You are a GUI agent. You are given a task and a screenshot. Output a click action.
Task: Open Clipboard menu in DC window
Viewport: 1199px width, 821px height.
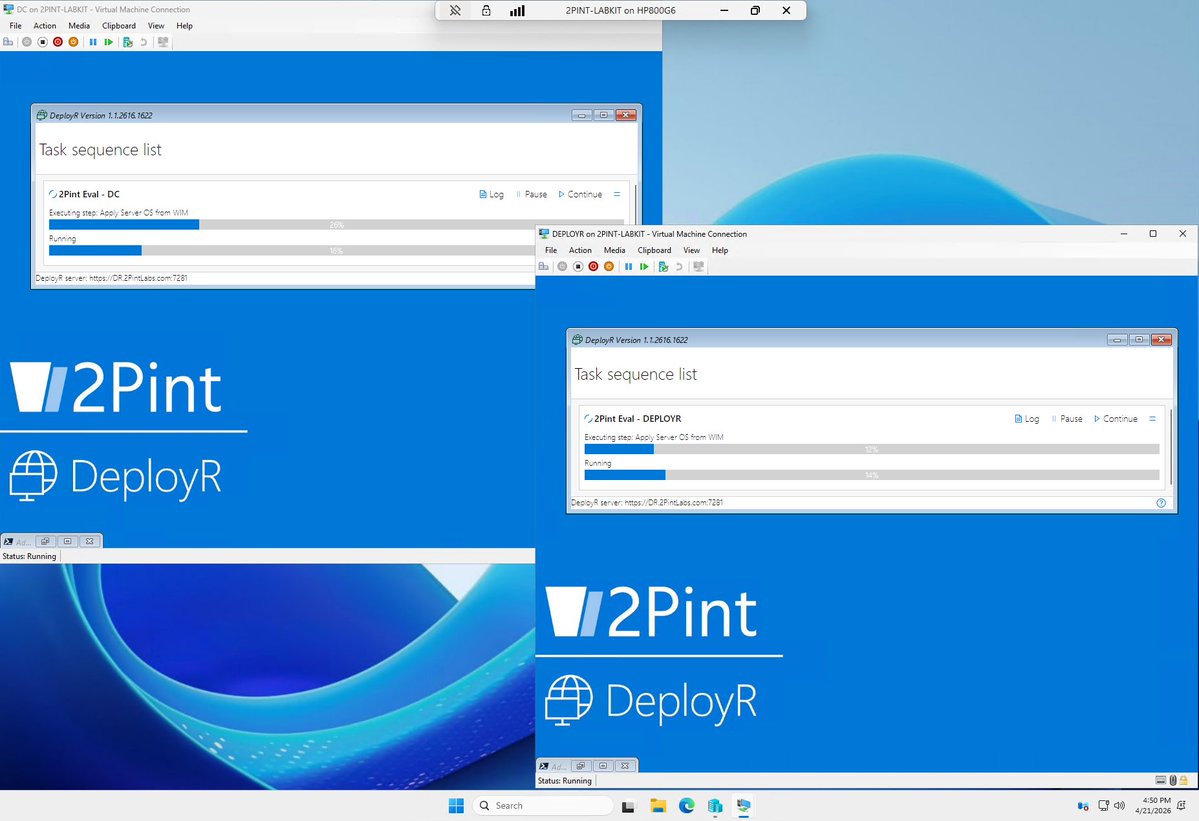(x=119, y=26)
